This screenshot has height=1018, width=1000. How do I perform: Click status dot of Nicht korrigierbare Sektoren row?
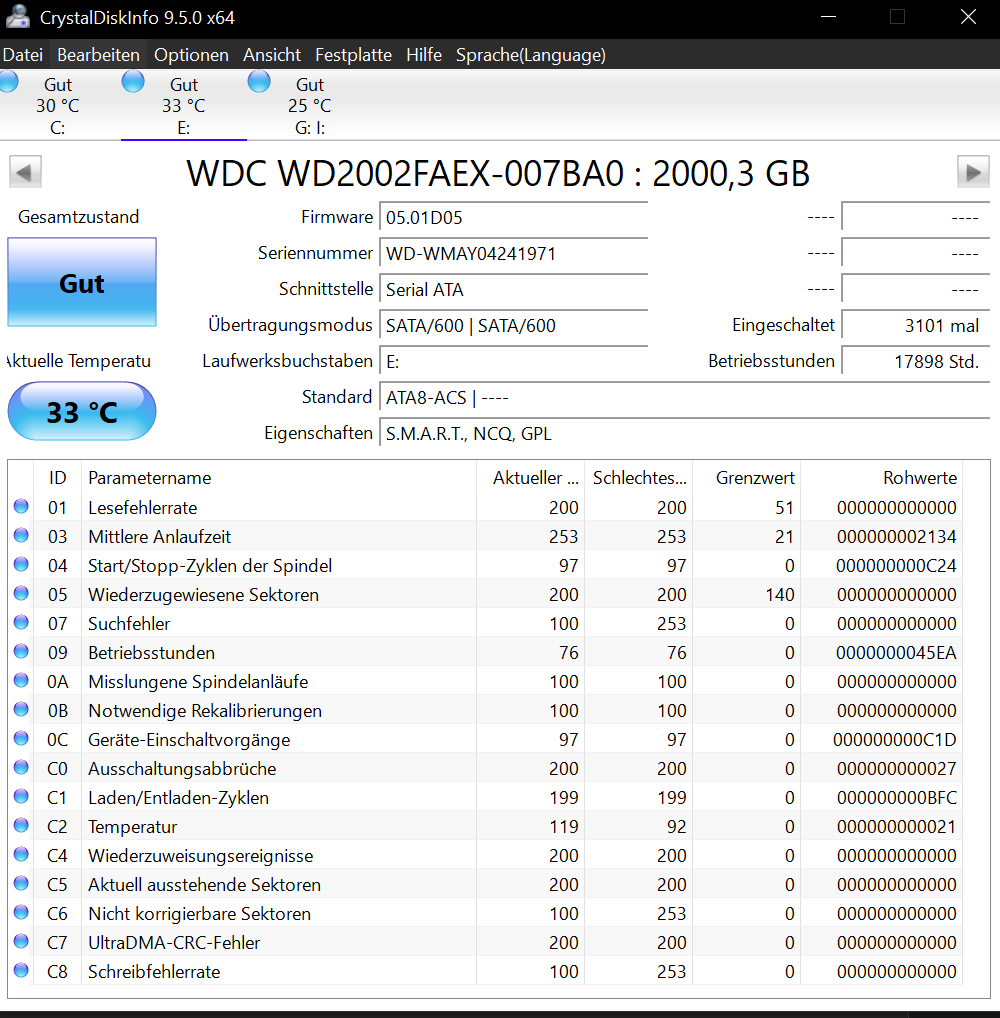tap(21, 912)
